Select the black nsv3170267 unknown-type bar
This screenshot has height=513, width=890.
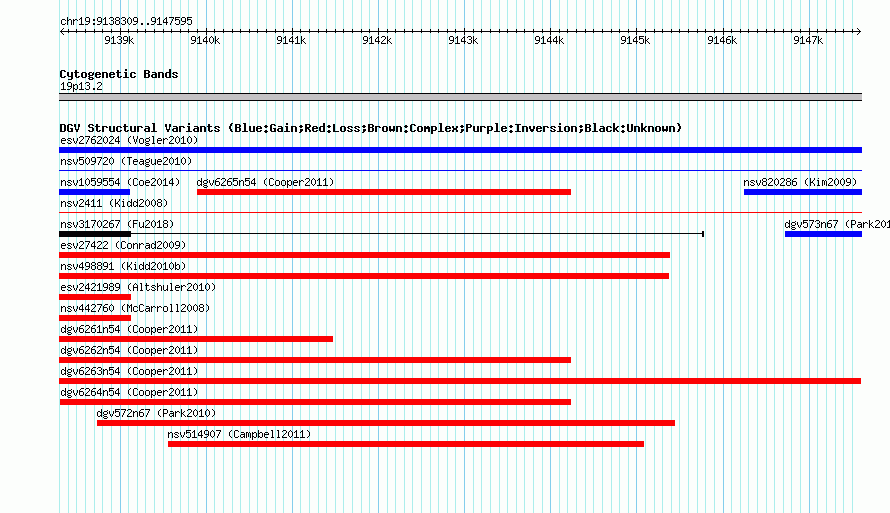pos(95,234)
